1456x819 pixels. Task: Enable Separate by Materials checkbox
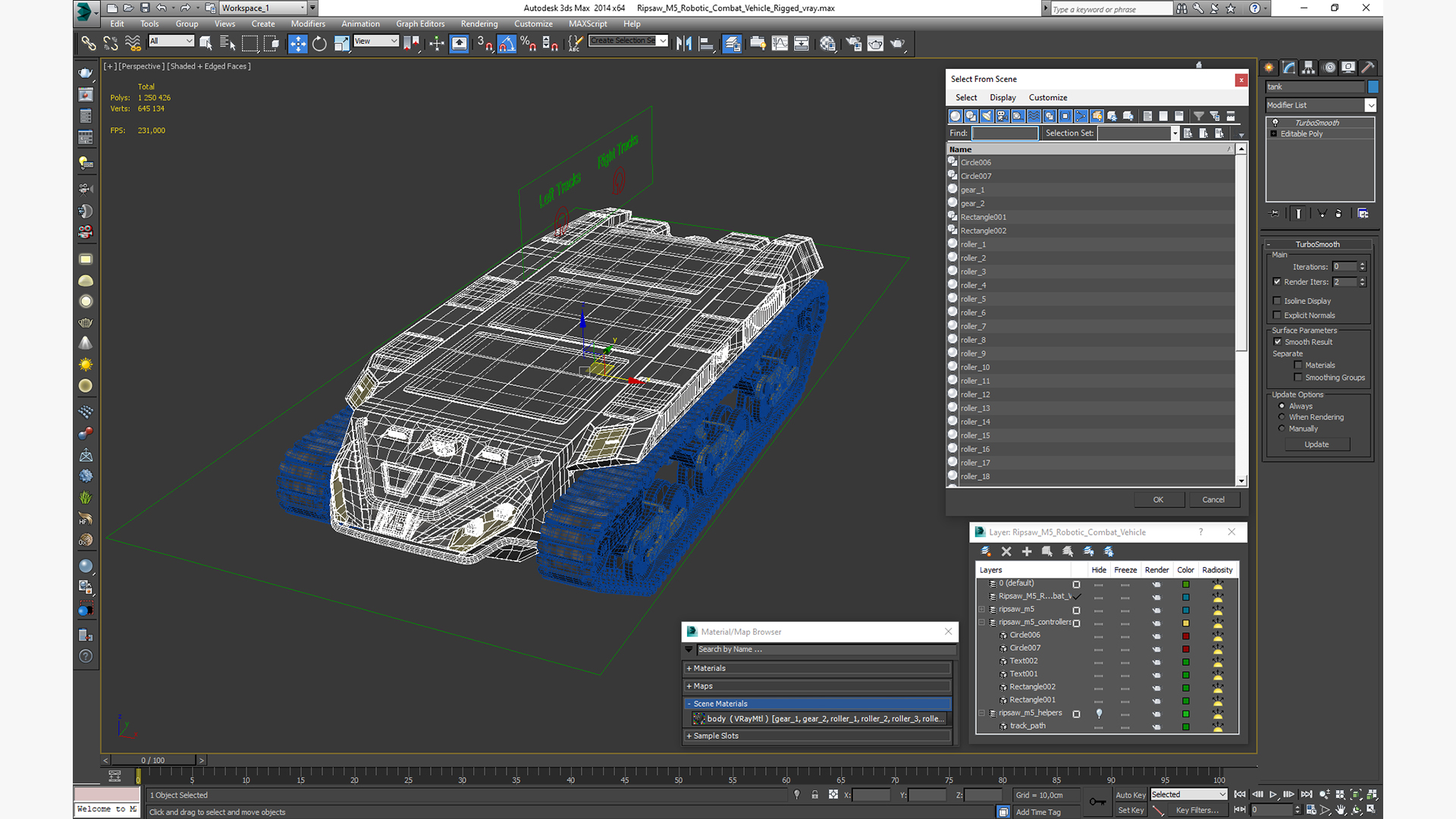point(1298,366)
